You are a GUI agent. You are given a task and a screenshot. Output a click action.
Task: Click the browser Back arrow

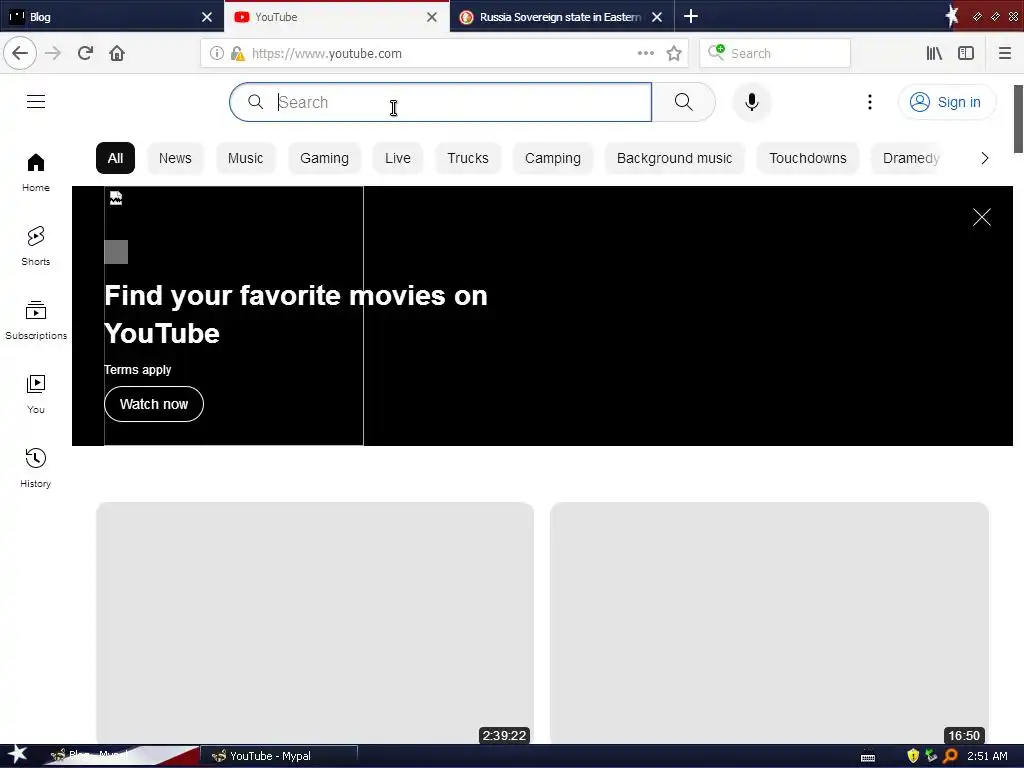pos(20,53)
